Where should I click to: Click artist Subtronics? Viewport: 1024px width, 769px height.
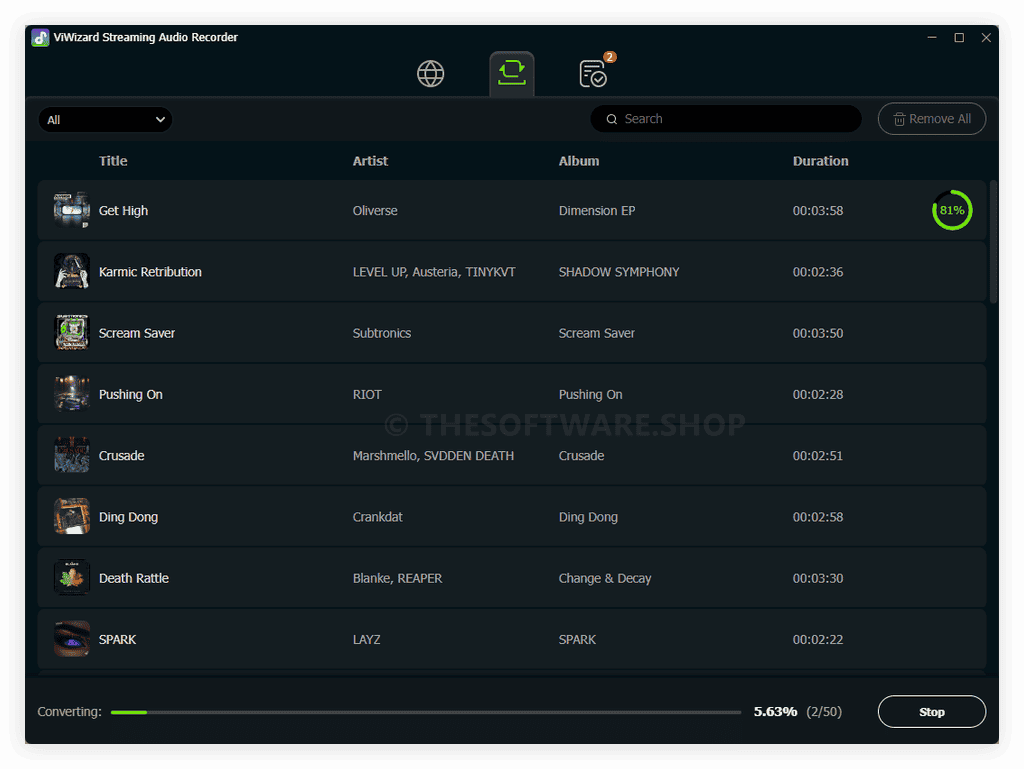382,333
